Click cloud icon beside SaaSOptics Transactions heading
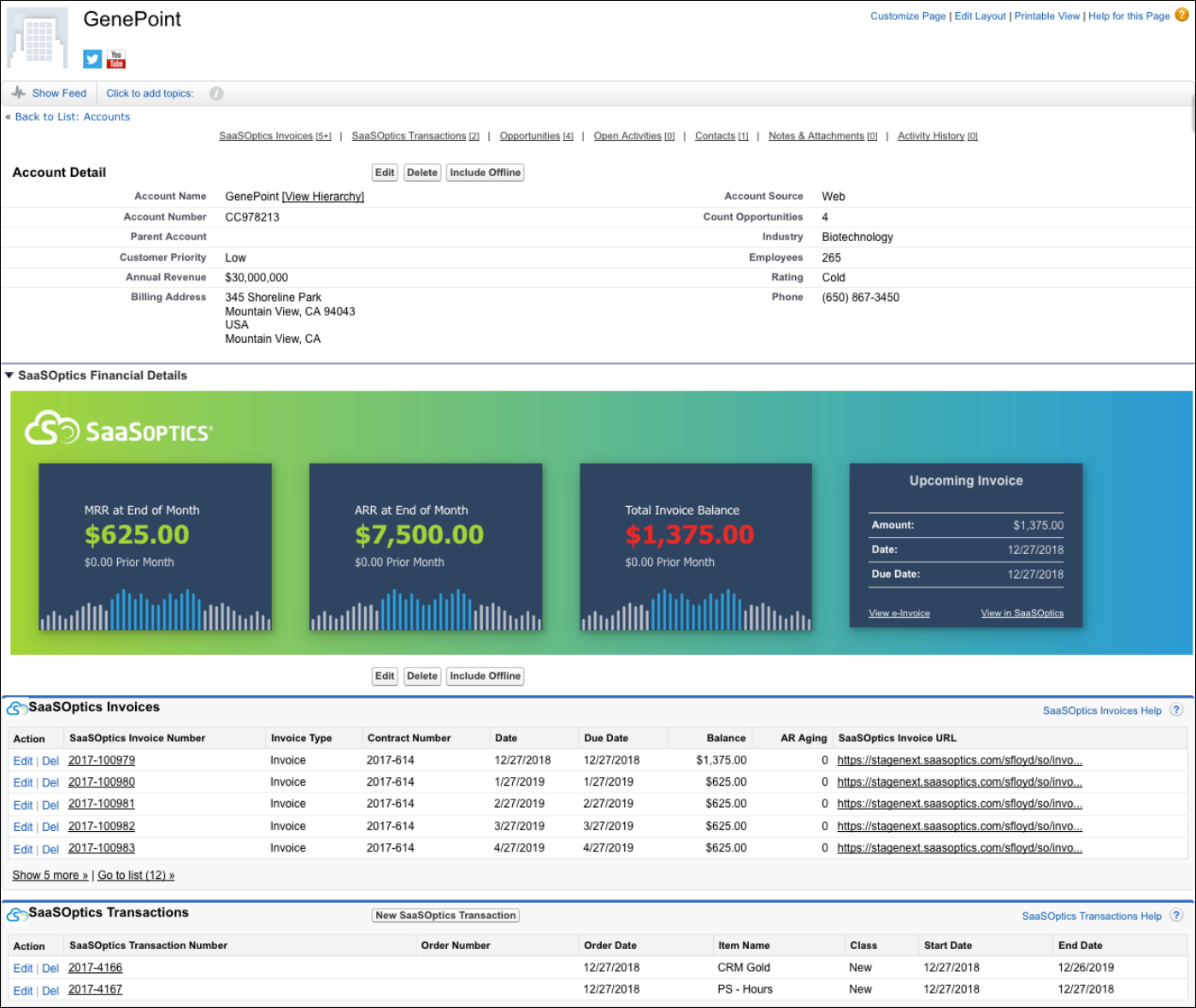 16,915
